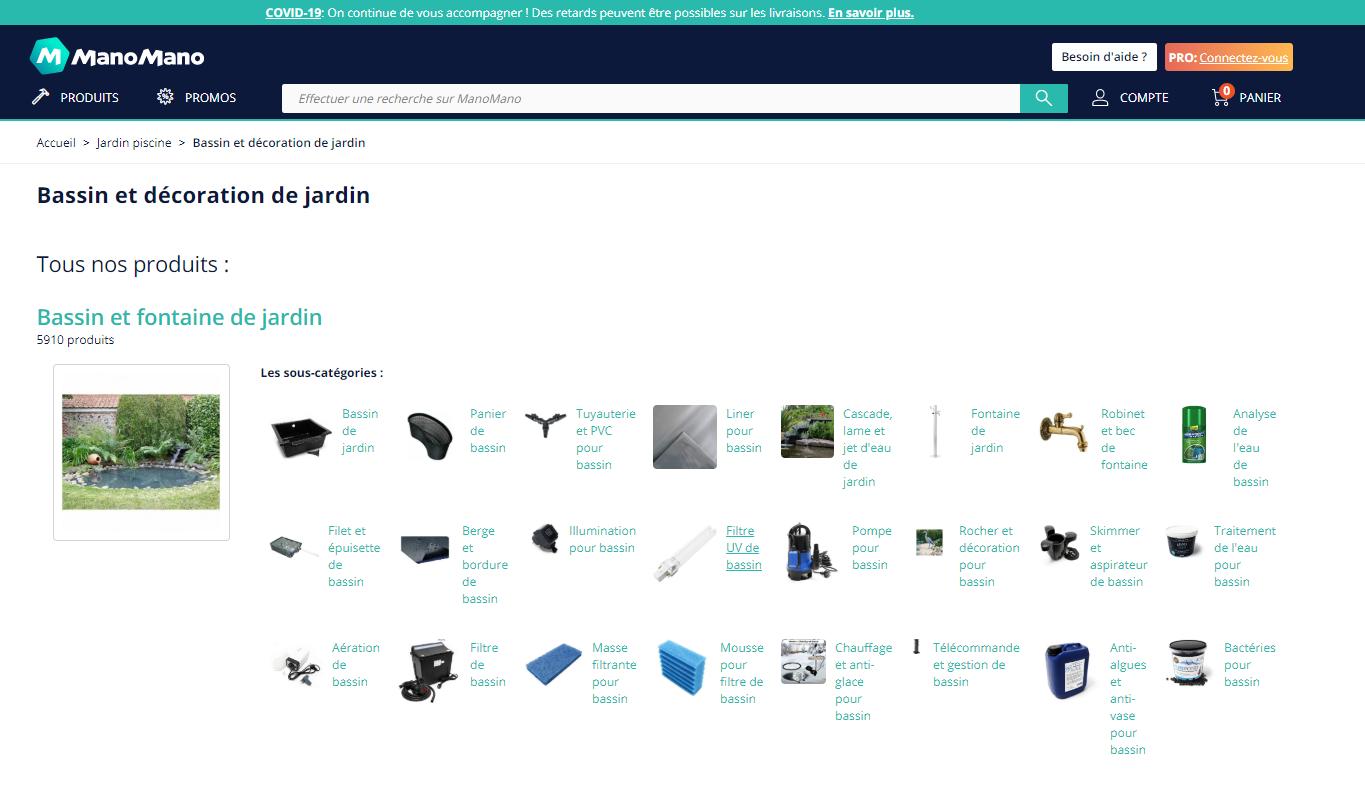Open the Panier de bassin text link

(x=488, y=431)
